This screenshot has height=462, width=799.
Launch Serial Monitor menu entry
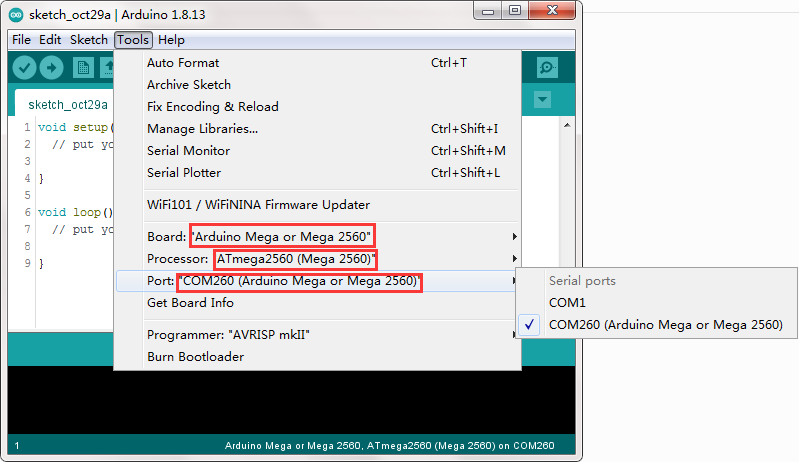click(317, 151)
